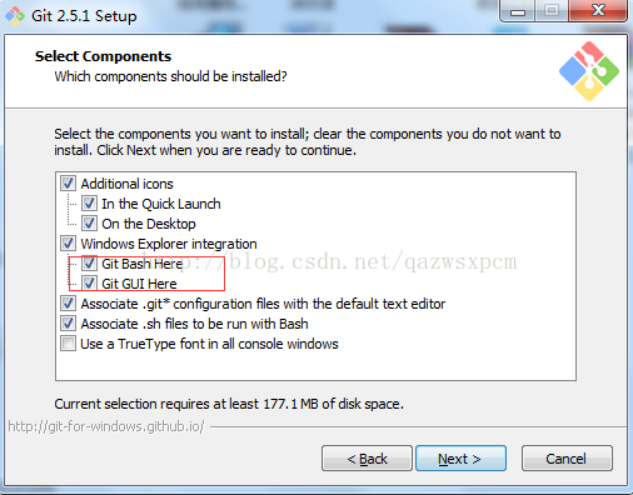Cancel the Git installation
The height and width of the screenshot is (495, 633).
566,459
